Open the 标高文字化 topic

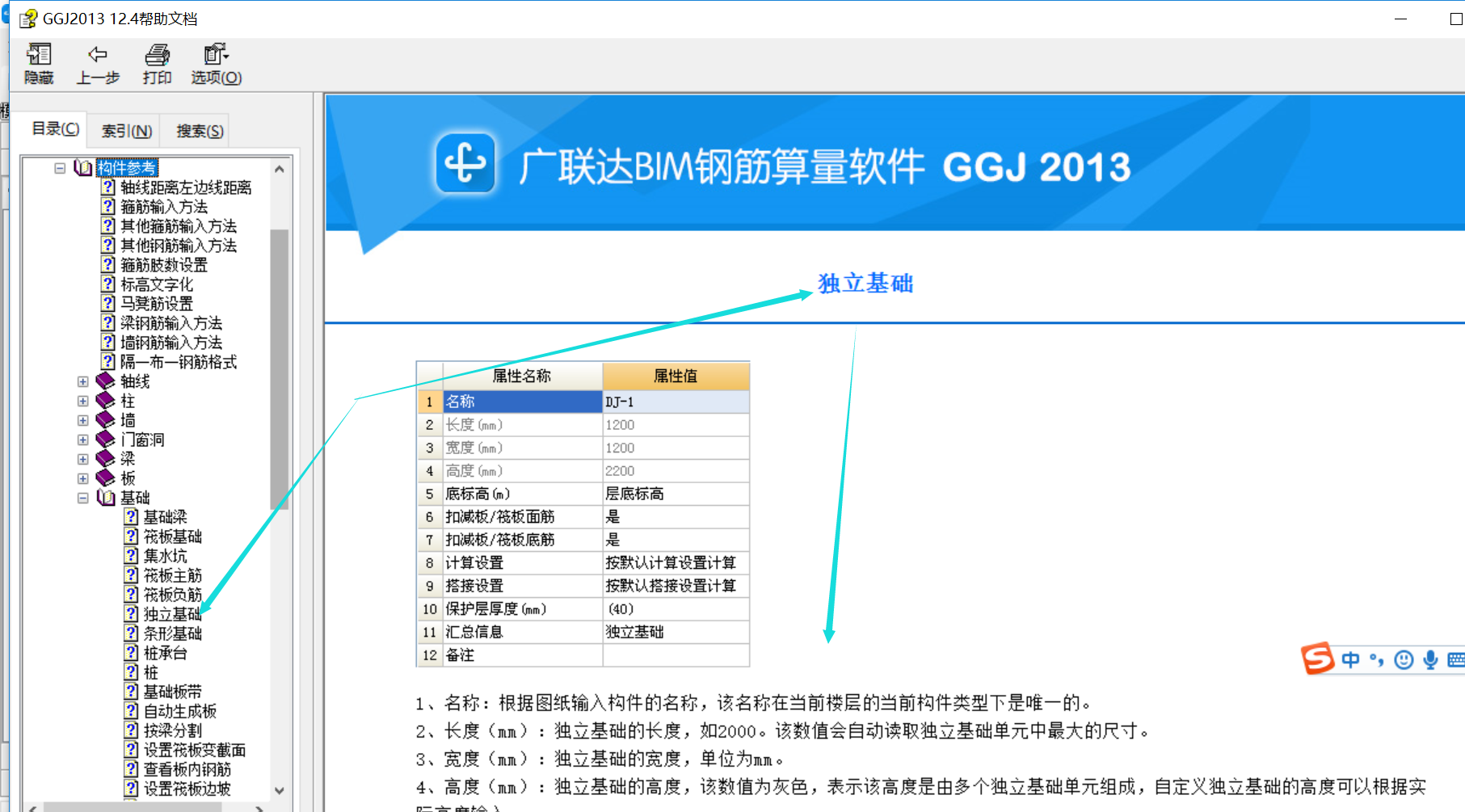coord(157,284)
